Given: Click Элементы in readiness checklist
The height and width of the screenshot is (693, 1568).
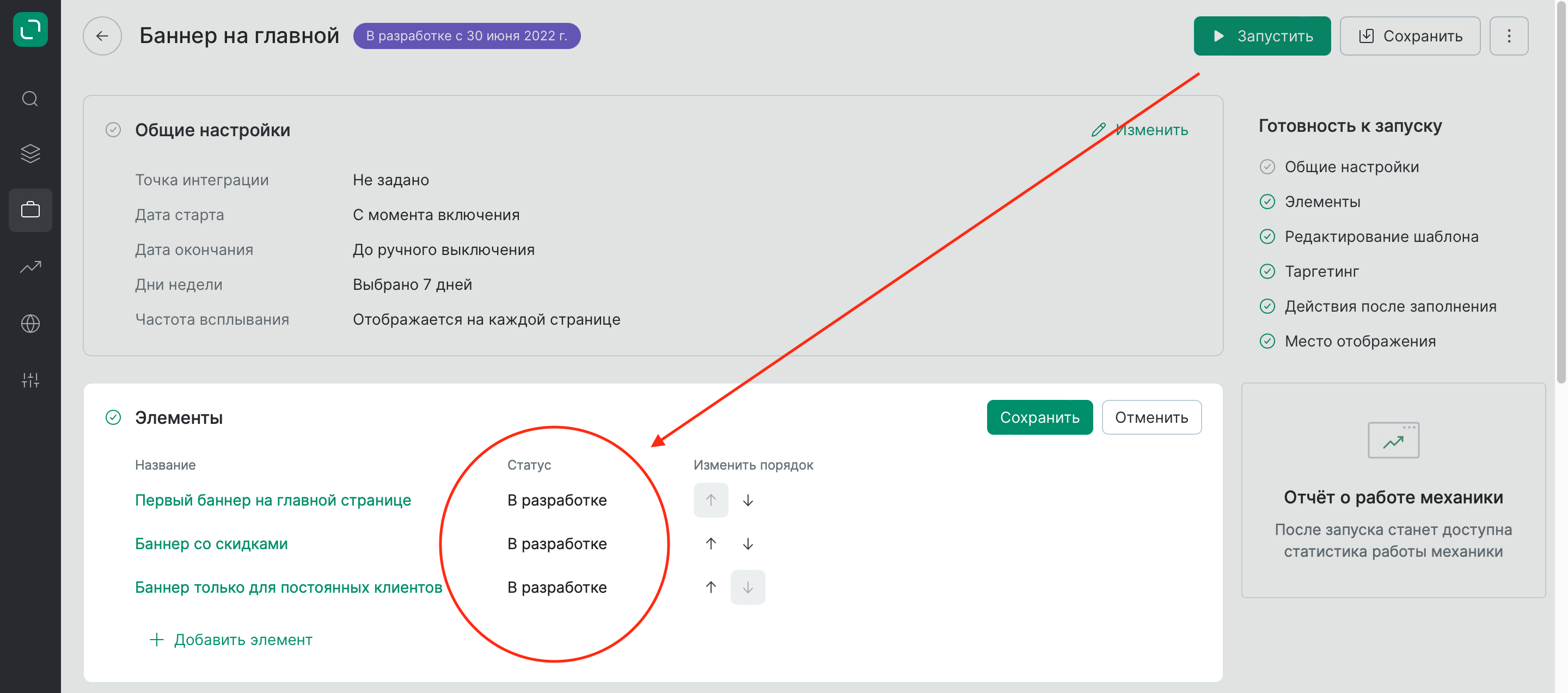Looking at the screenshot, I should pos(1322,202).
